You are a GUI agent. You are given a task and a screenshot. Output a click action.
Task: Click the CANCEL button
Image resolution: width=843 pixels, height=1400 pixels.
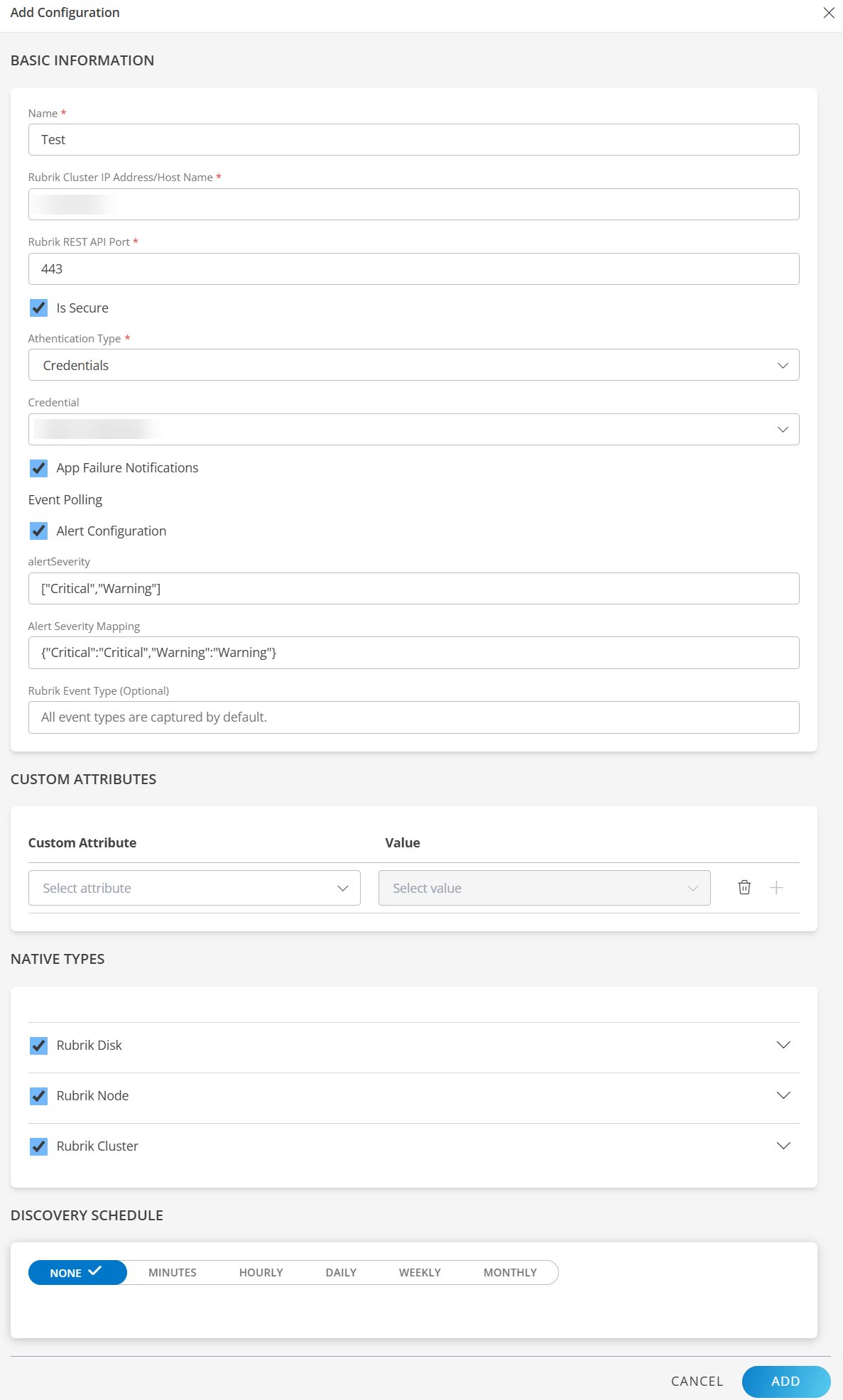click(697, 1381)
